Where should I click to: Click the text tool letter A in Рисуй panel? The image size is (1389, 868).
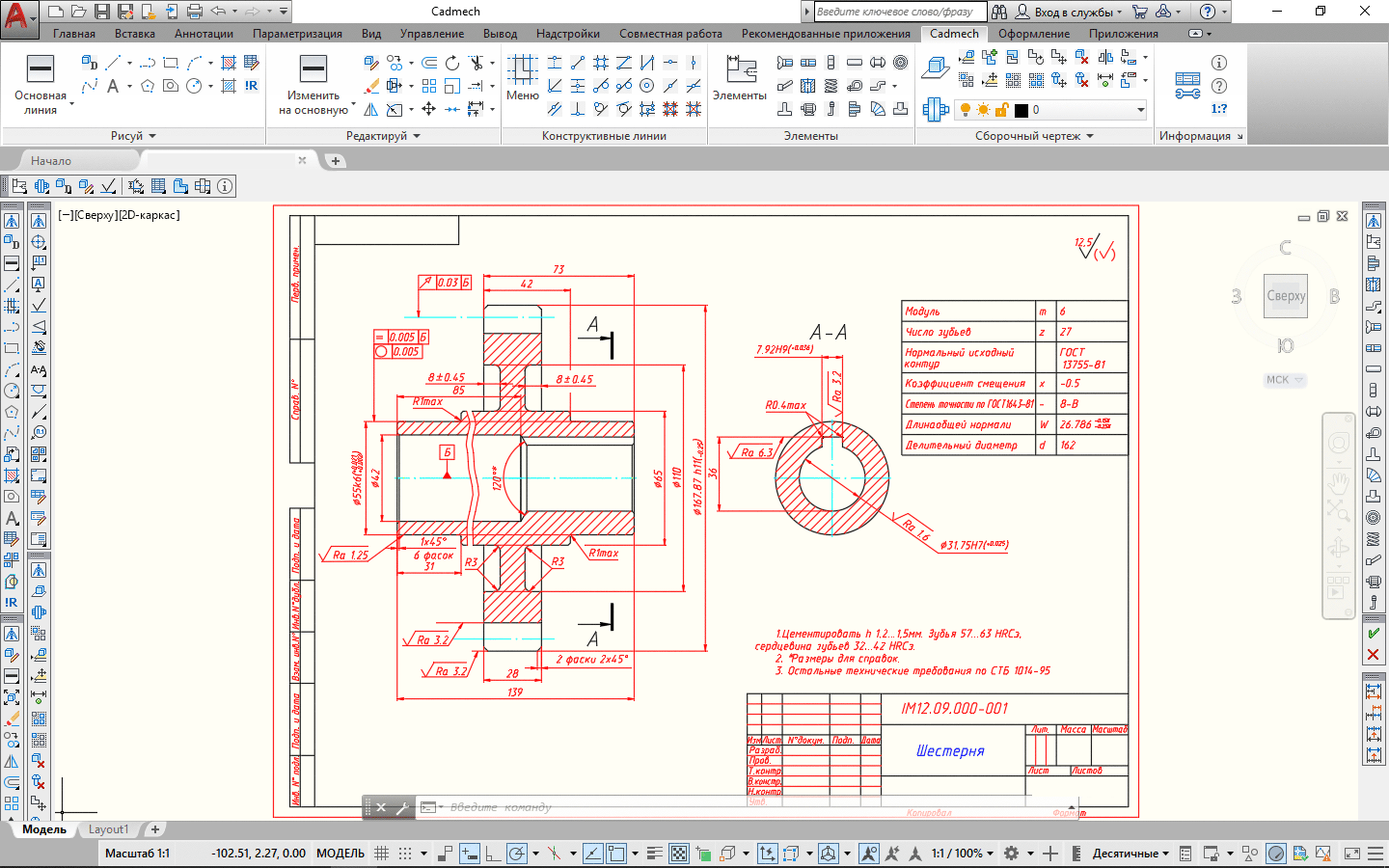113,86
